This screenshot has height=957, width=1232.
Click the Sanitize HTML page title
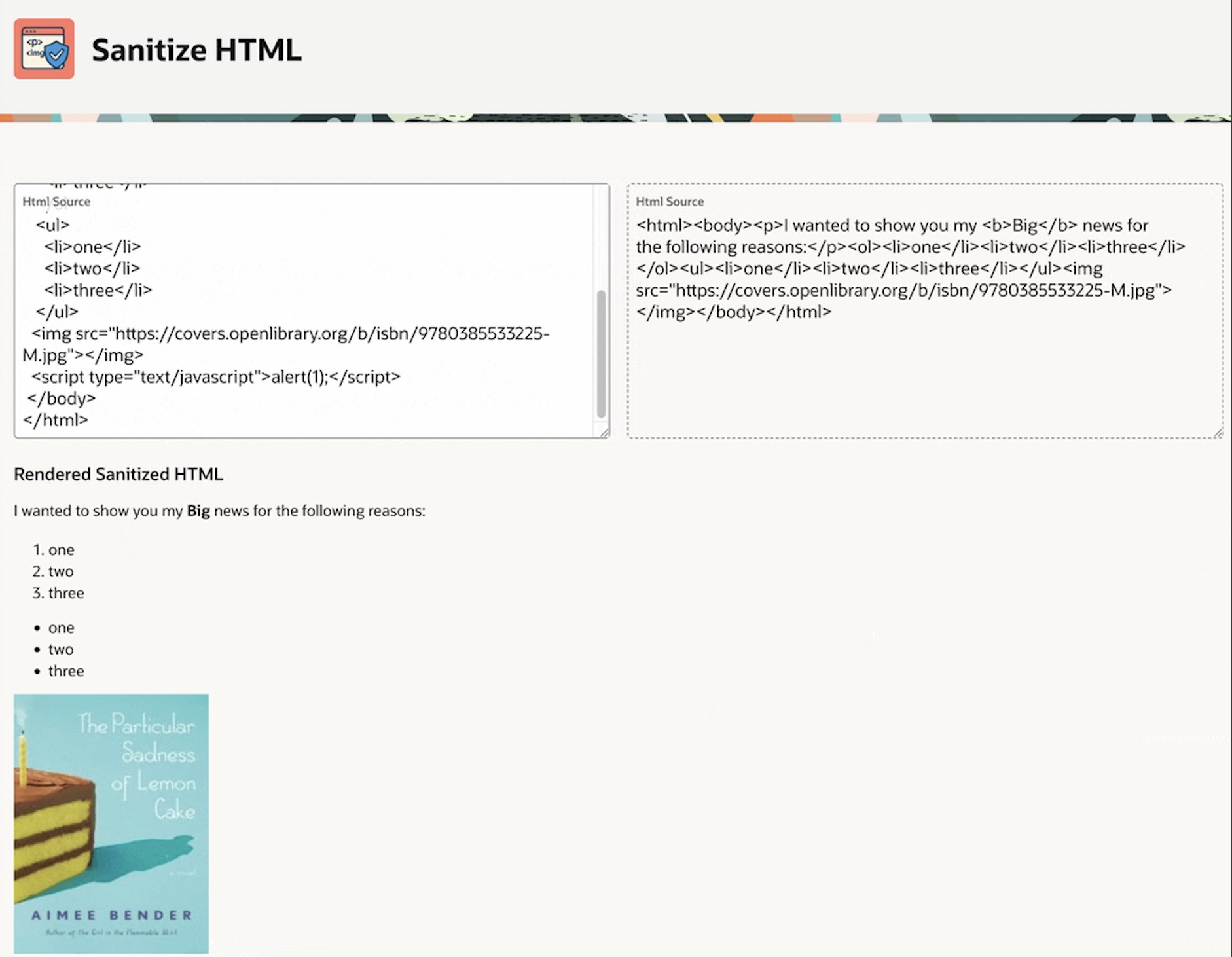pos(196,50)
